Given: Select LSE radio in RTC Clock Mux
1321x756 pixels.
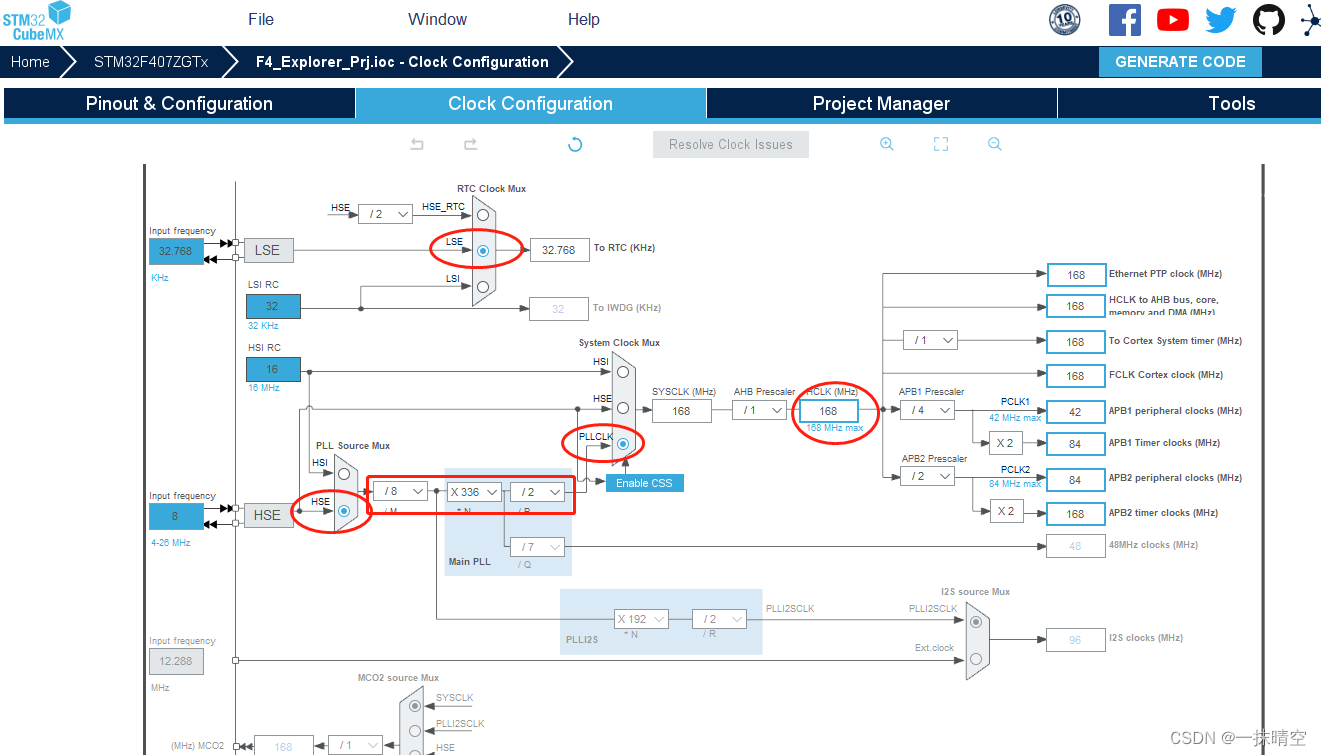Looking at the screenshot, I should 483,250.
